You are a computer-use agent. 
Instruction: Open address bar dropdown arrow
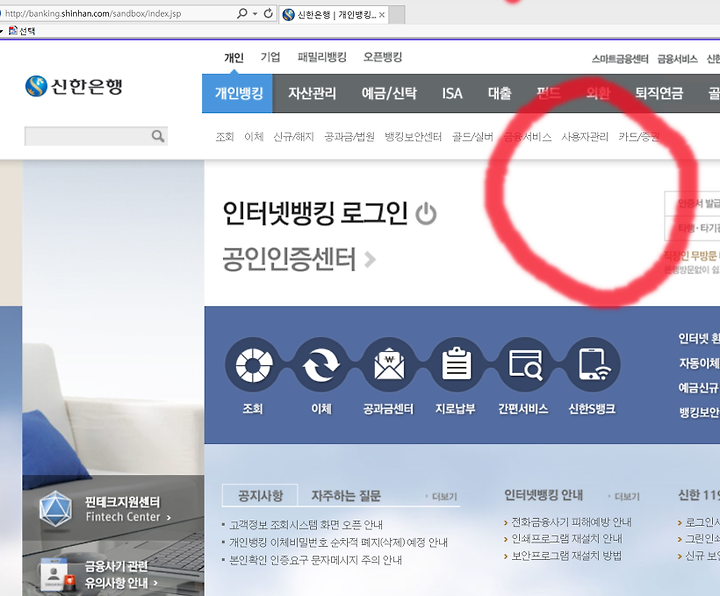pyautogui.click(x=255, y=14)
